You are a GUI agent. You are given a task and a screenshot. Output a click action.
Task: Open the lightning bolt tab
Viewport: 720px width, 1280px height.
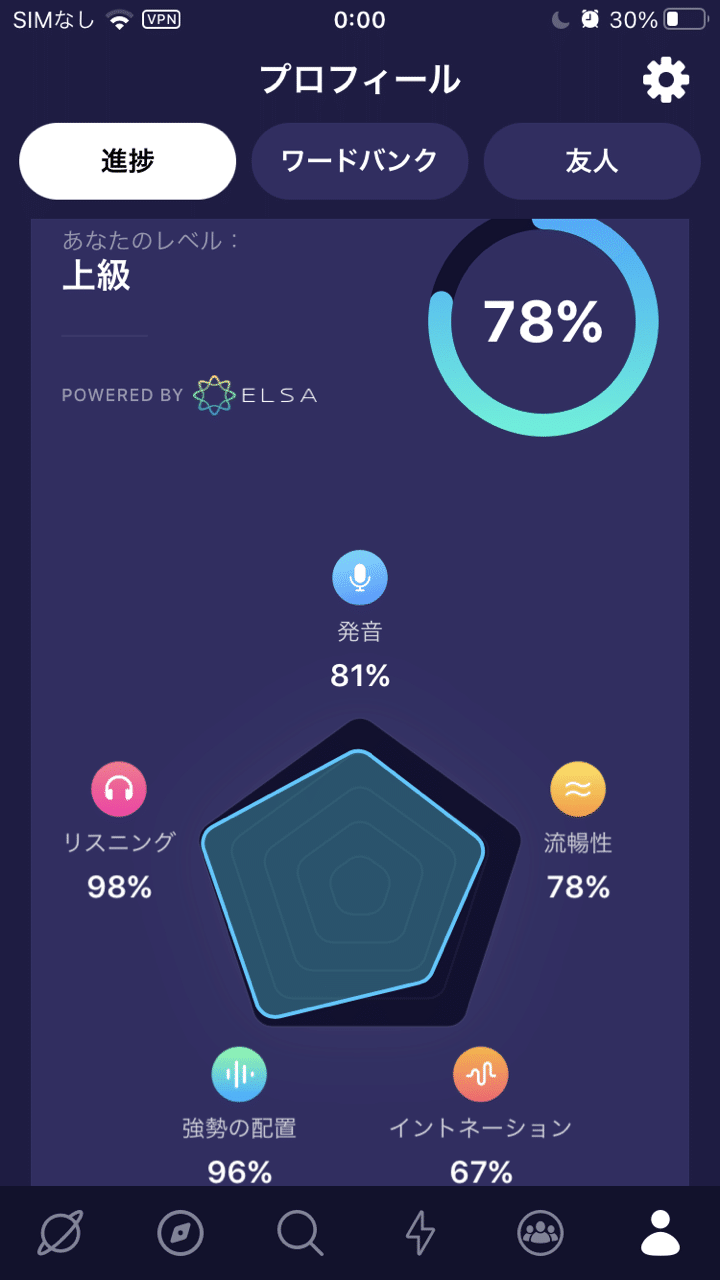point(420,1233)
